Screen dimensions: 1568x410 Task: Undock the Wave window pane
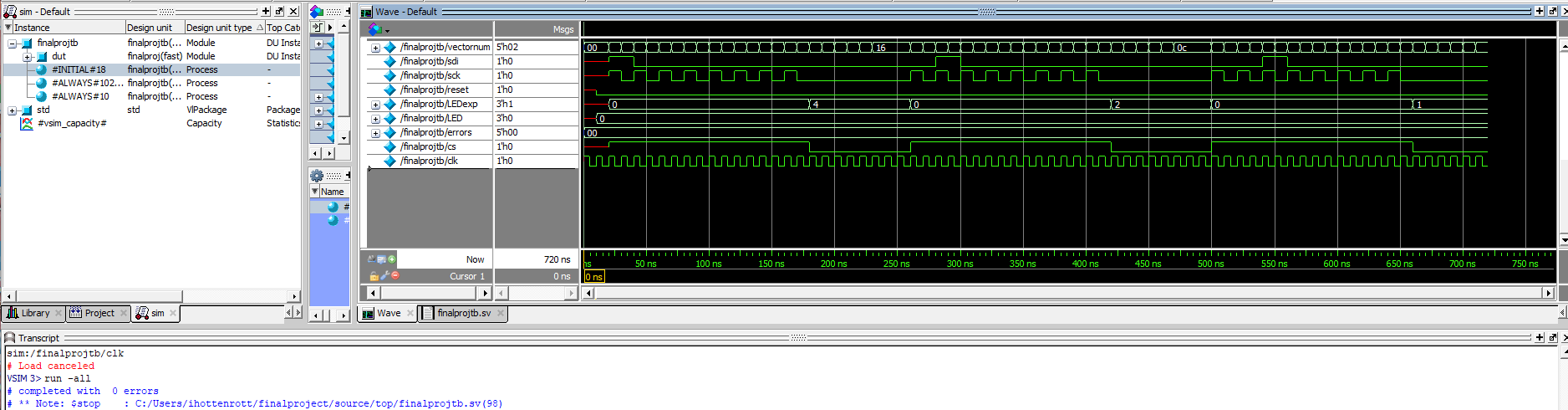click(x=1552, y=12)
